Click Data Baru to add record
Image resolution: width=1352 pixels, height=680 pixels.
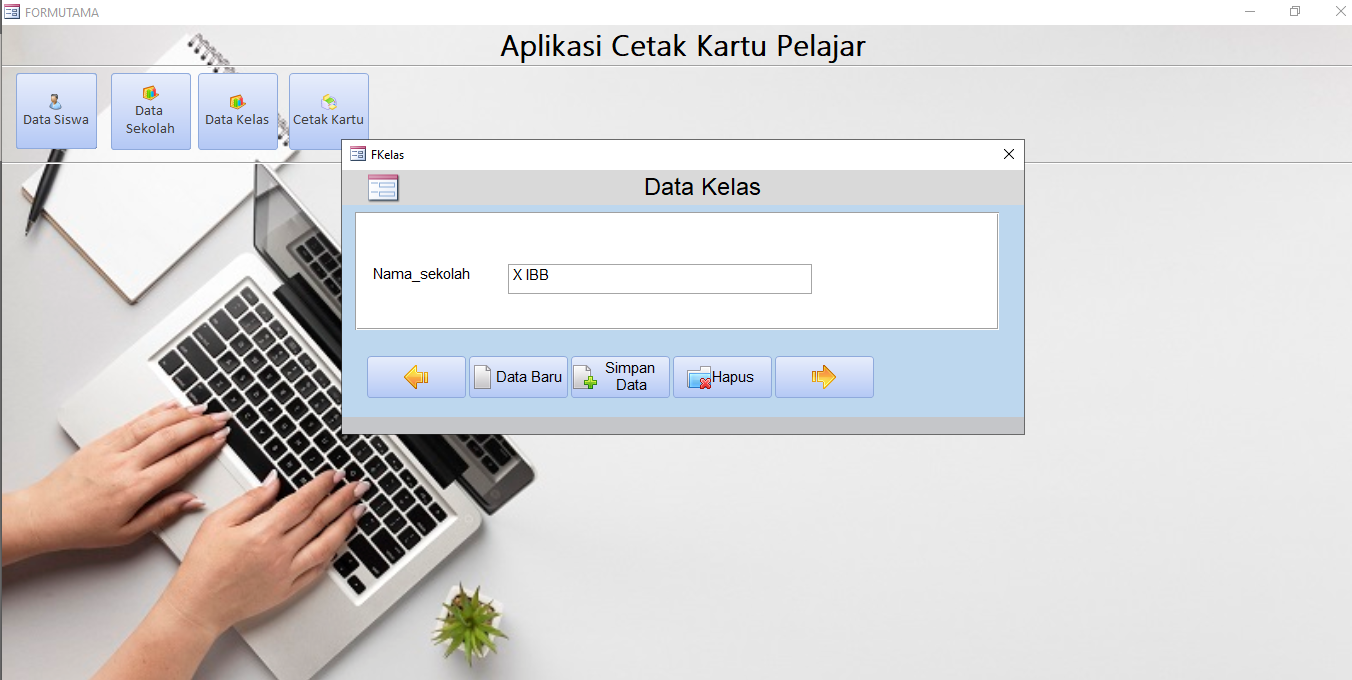tap(518, 377)
